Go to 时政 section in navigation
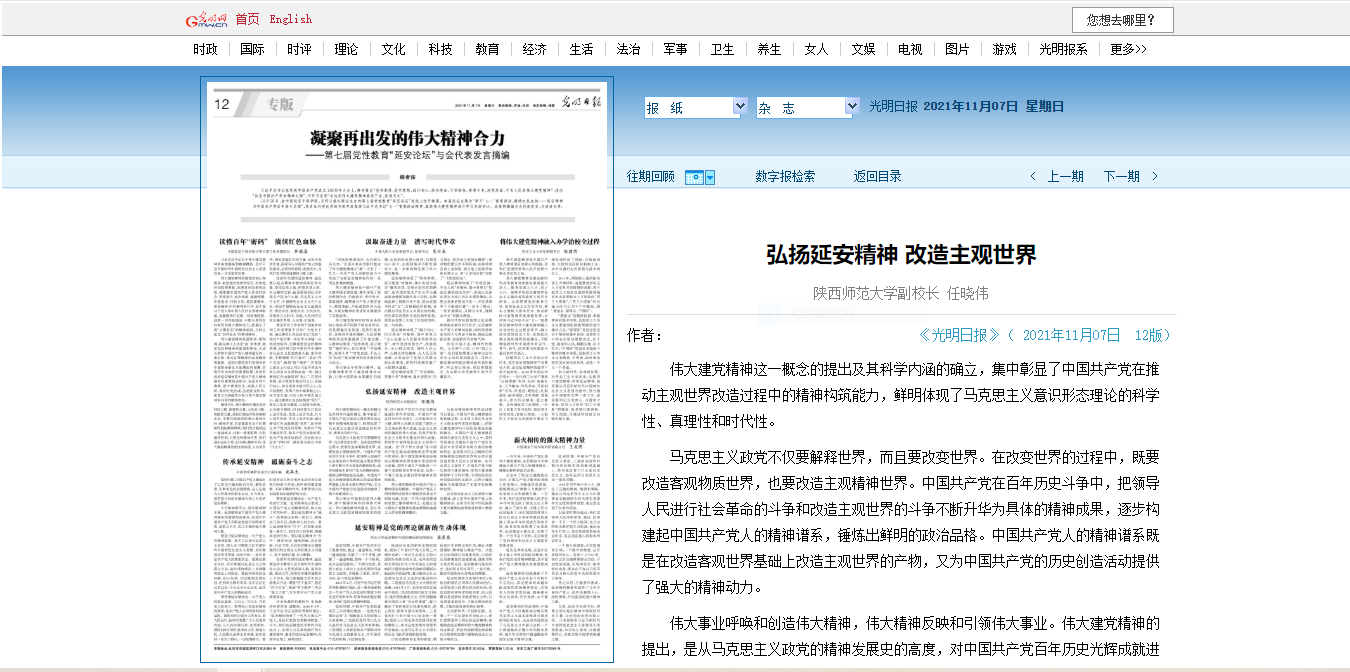This screenshot has width=1350, height=672. coord(205,49)
